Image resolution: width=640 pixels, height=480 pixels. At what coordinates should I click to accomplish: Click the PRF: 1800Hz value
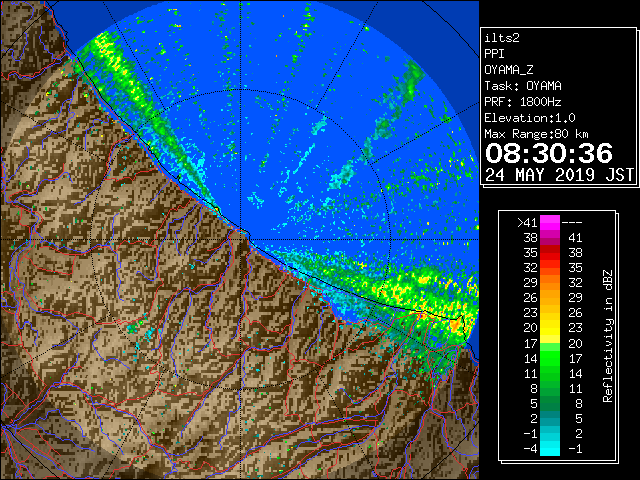click(522, 102)
